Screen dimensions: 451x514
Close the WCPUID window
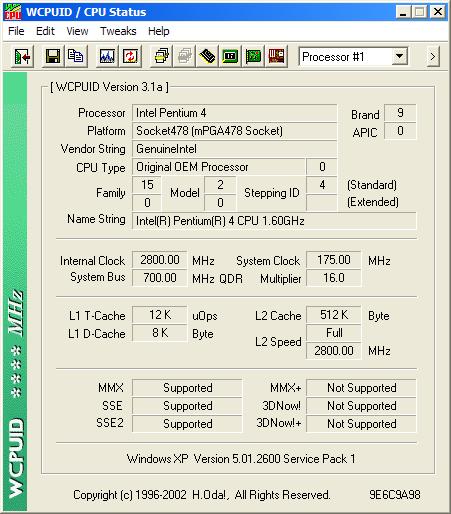(x=438, y=12)
